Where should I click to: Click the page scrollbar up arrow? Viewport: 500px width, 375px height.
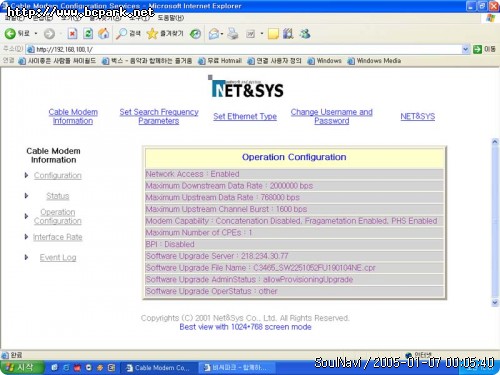(x=495, y=142)
